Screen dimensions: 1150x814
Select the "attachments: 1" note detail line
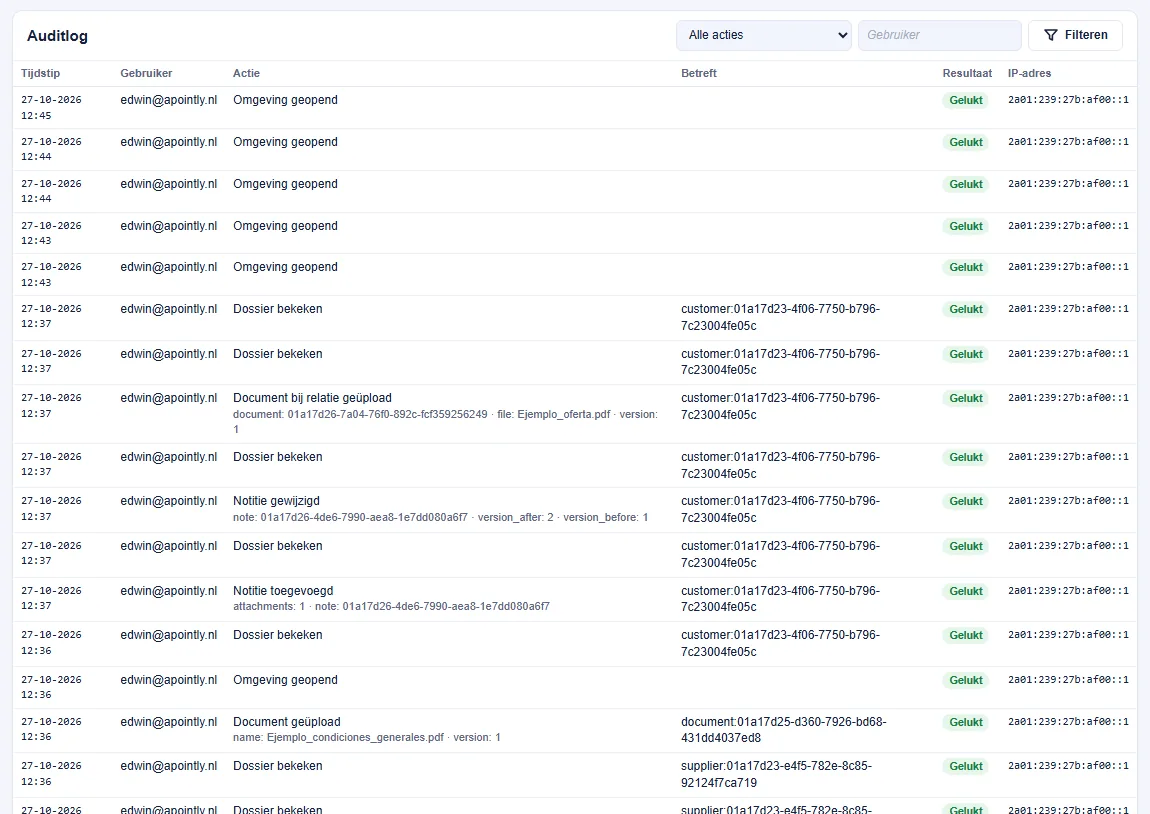[391, 606]
